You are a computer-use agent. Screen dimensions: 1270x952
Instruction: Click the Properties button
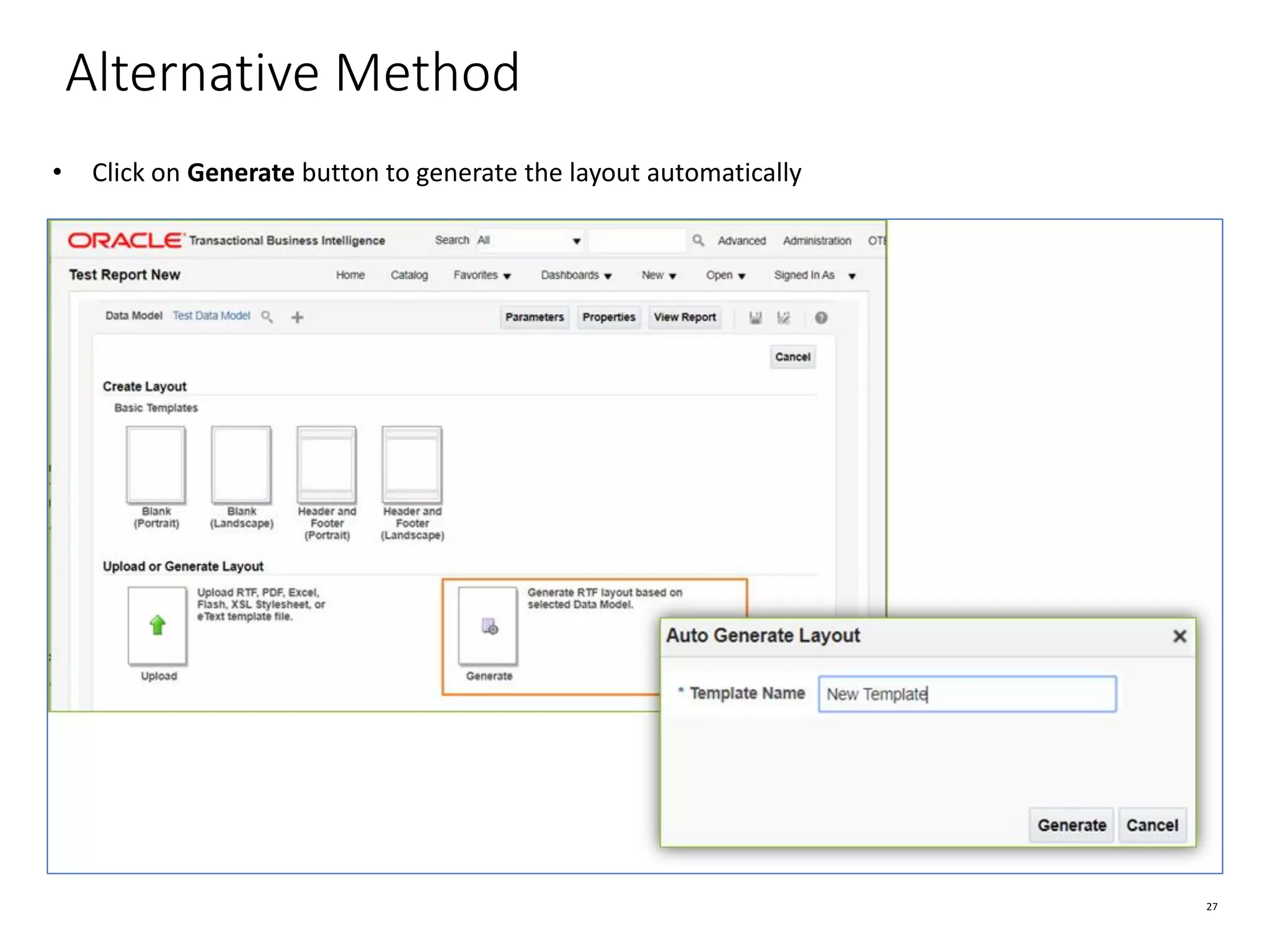point(609,317)
